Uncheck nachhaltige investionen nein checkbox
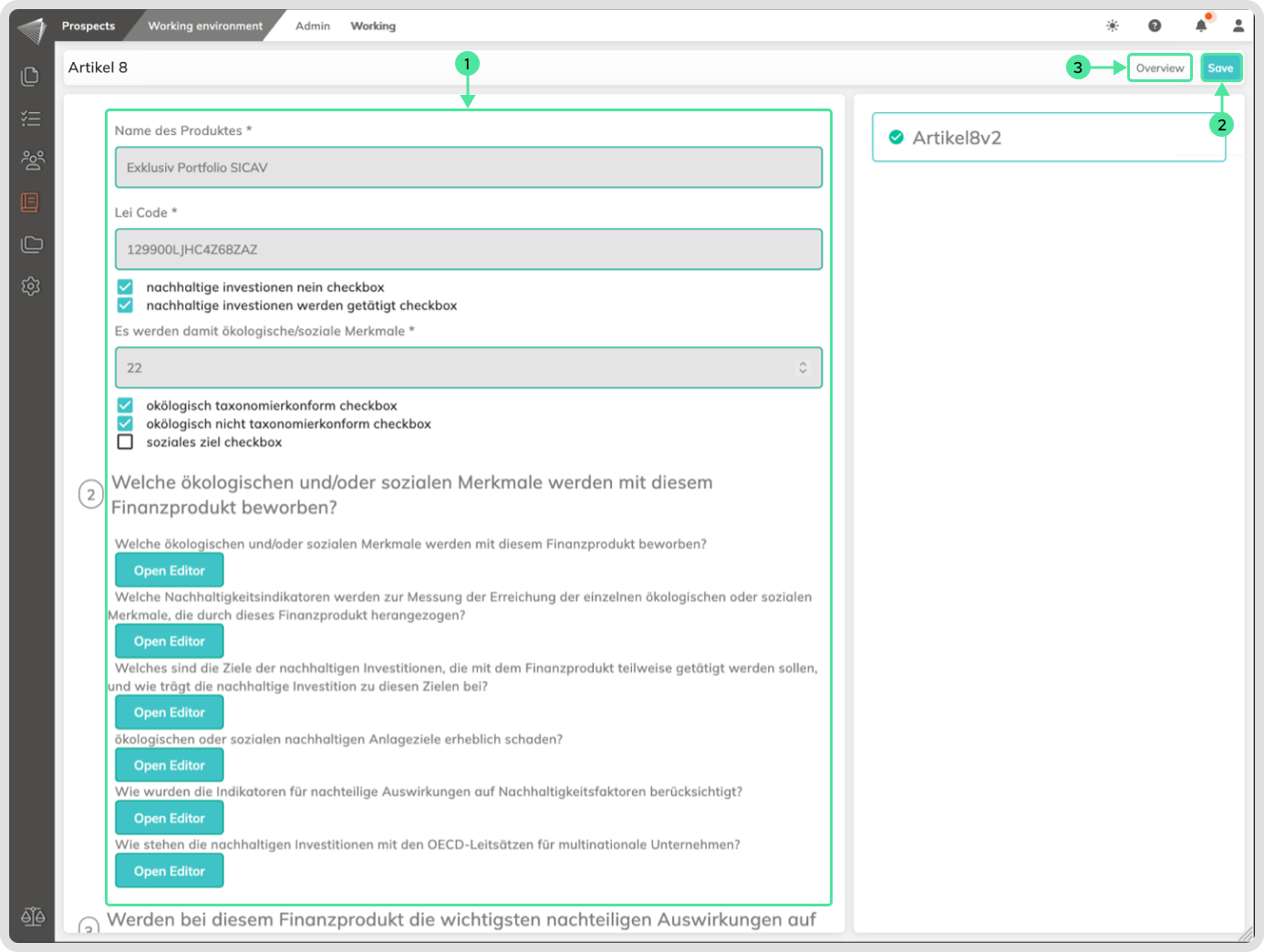 point(125,287)
